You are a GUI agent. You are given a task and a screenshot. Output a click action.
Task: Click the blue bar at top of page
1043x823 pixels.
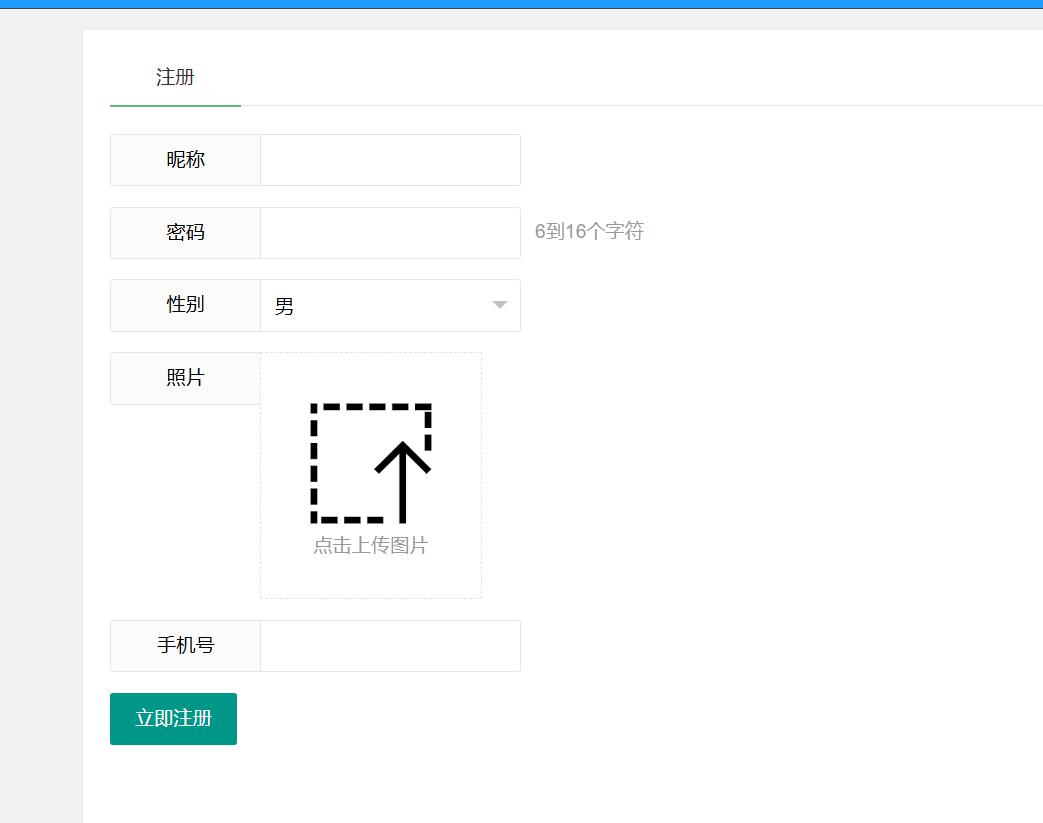520,4
